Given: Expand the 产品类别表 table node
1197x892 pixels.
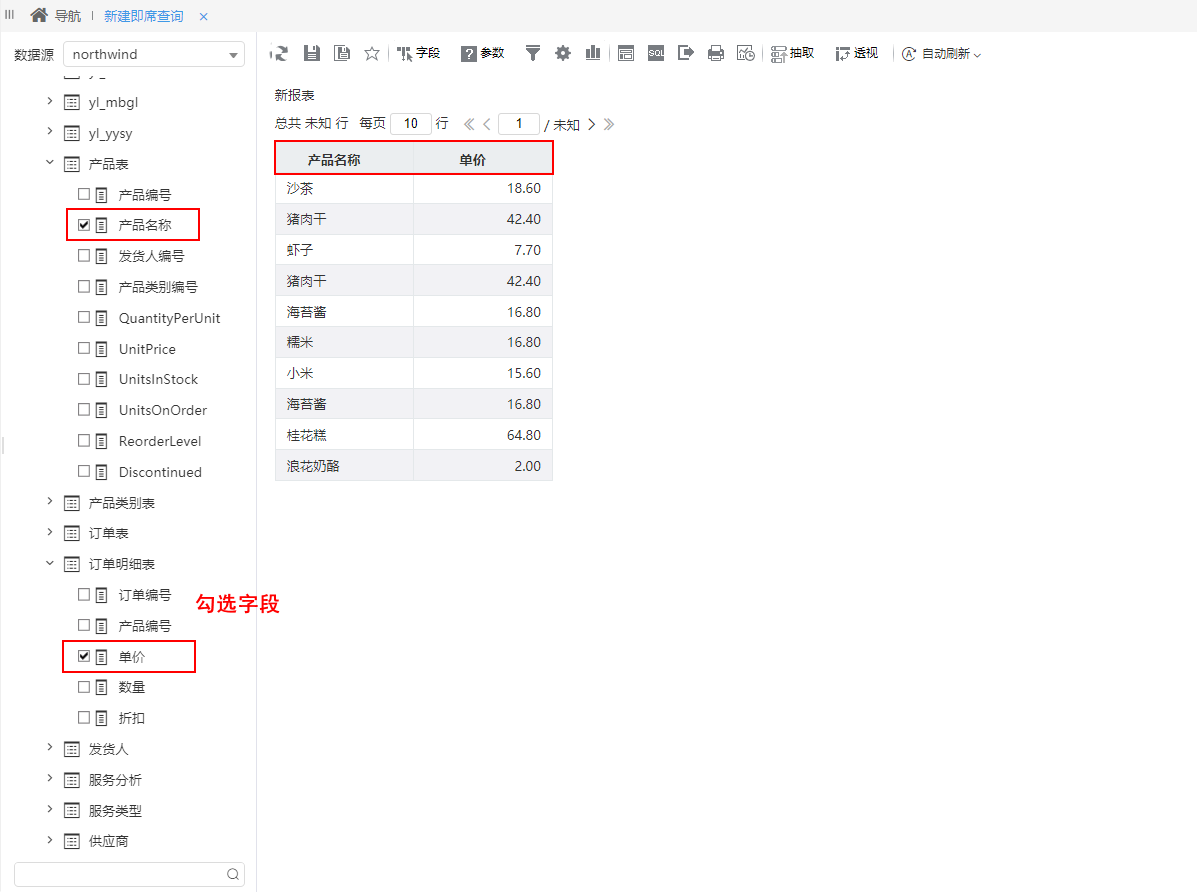Looking at the screenshot, I should coord(50,501).
